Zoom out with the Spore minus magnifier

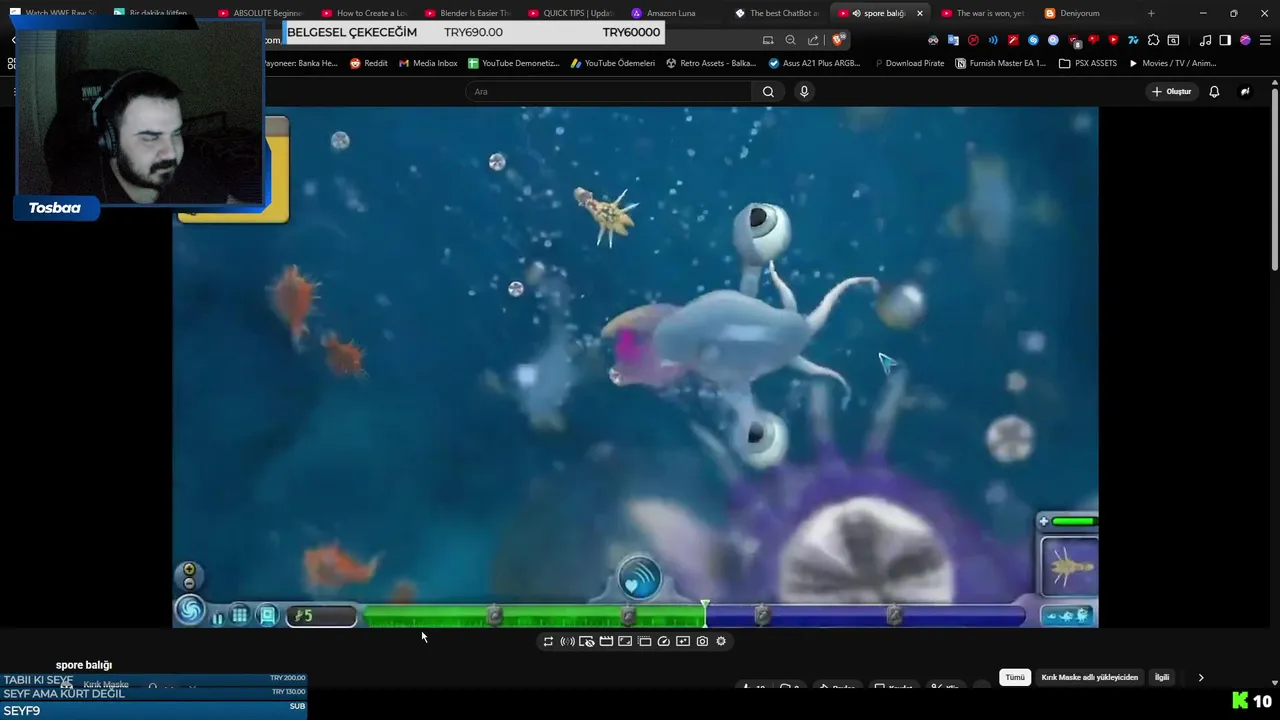point(190,584)
